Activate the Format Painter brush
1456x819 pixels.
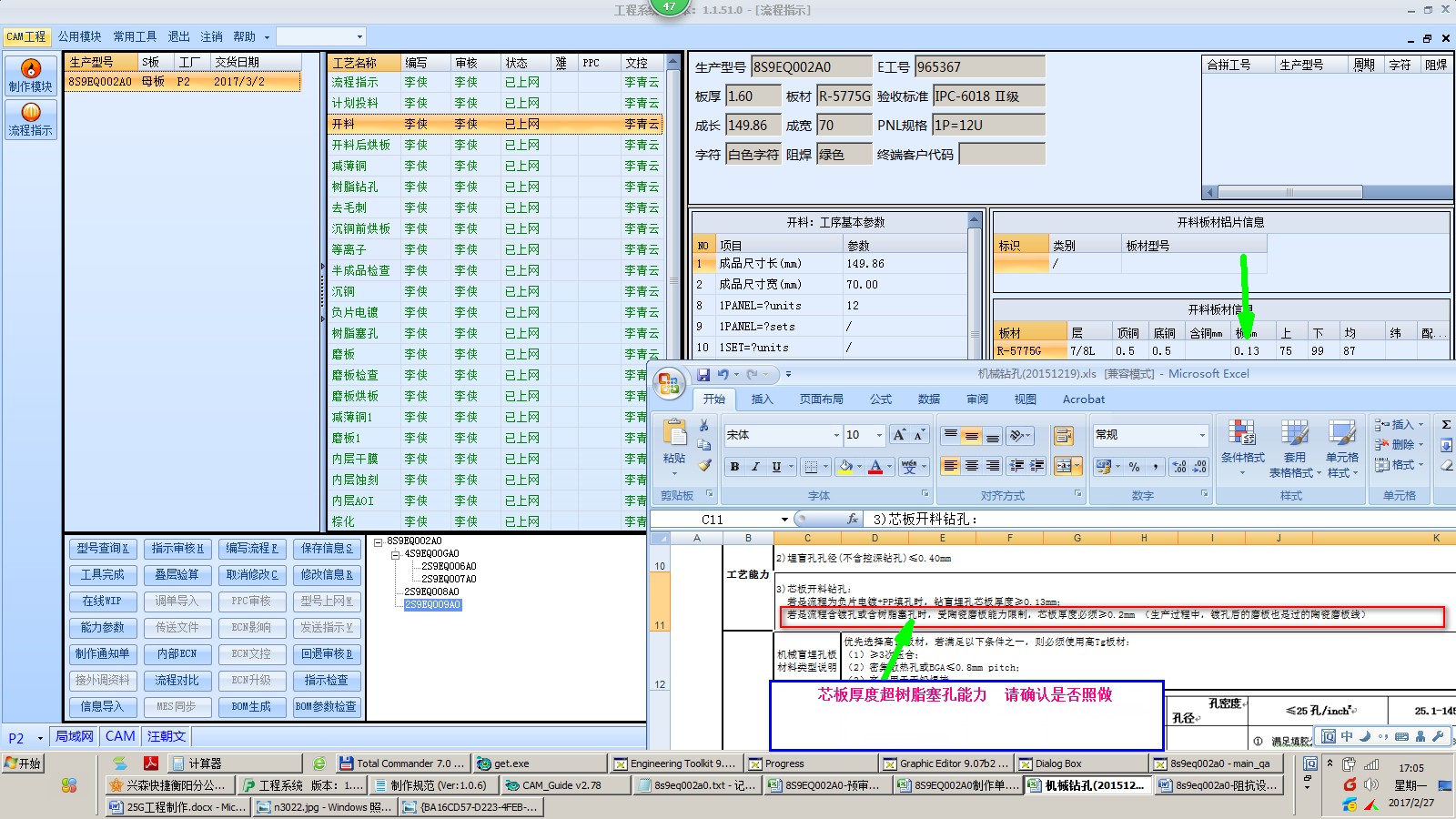point(704,465)
